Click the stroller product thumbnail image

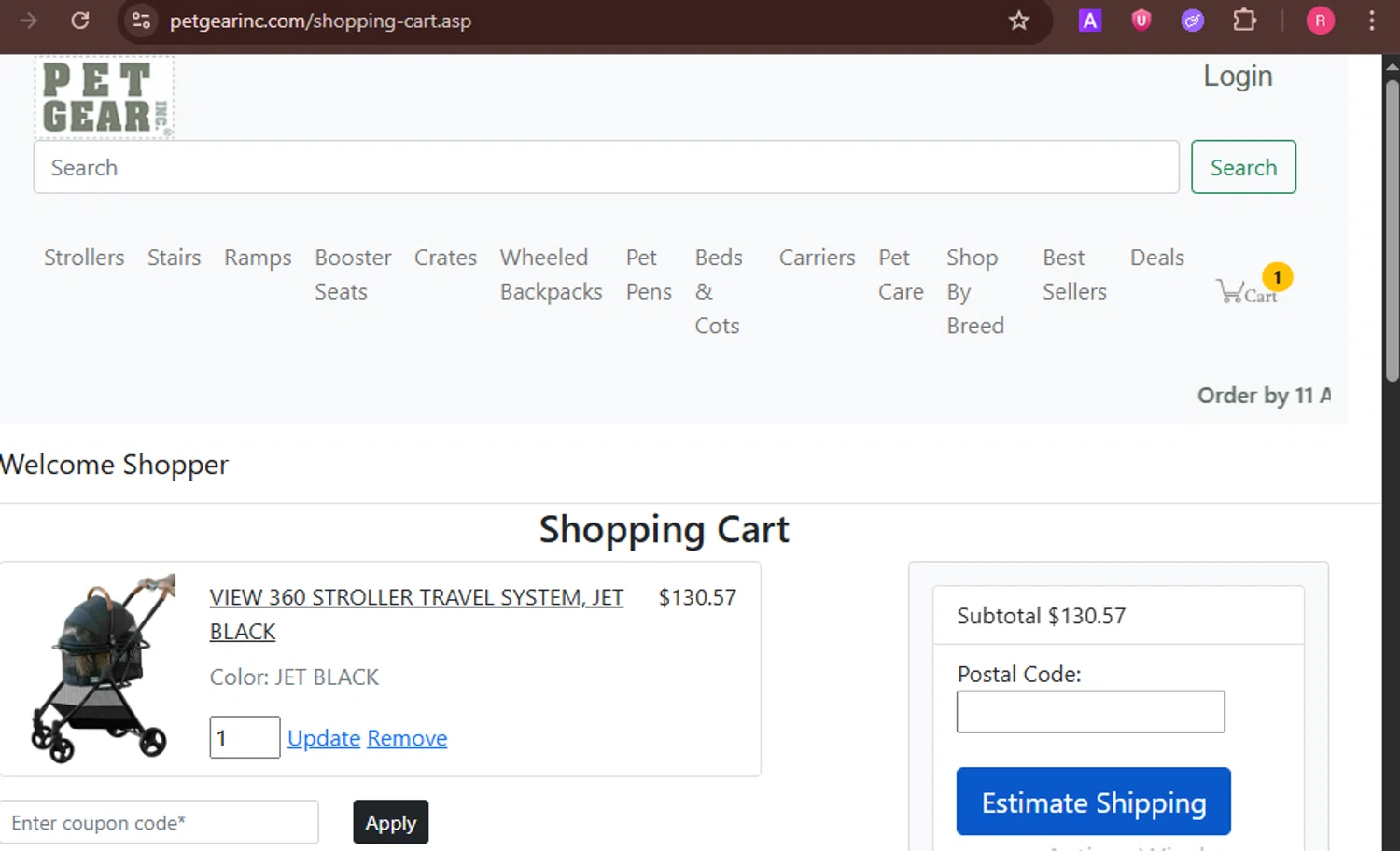(103, 668)
